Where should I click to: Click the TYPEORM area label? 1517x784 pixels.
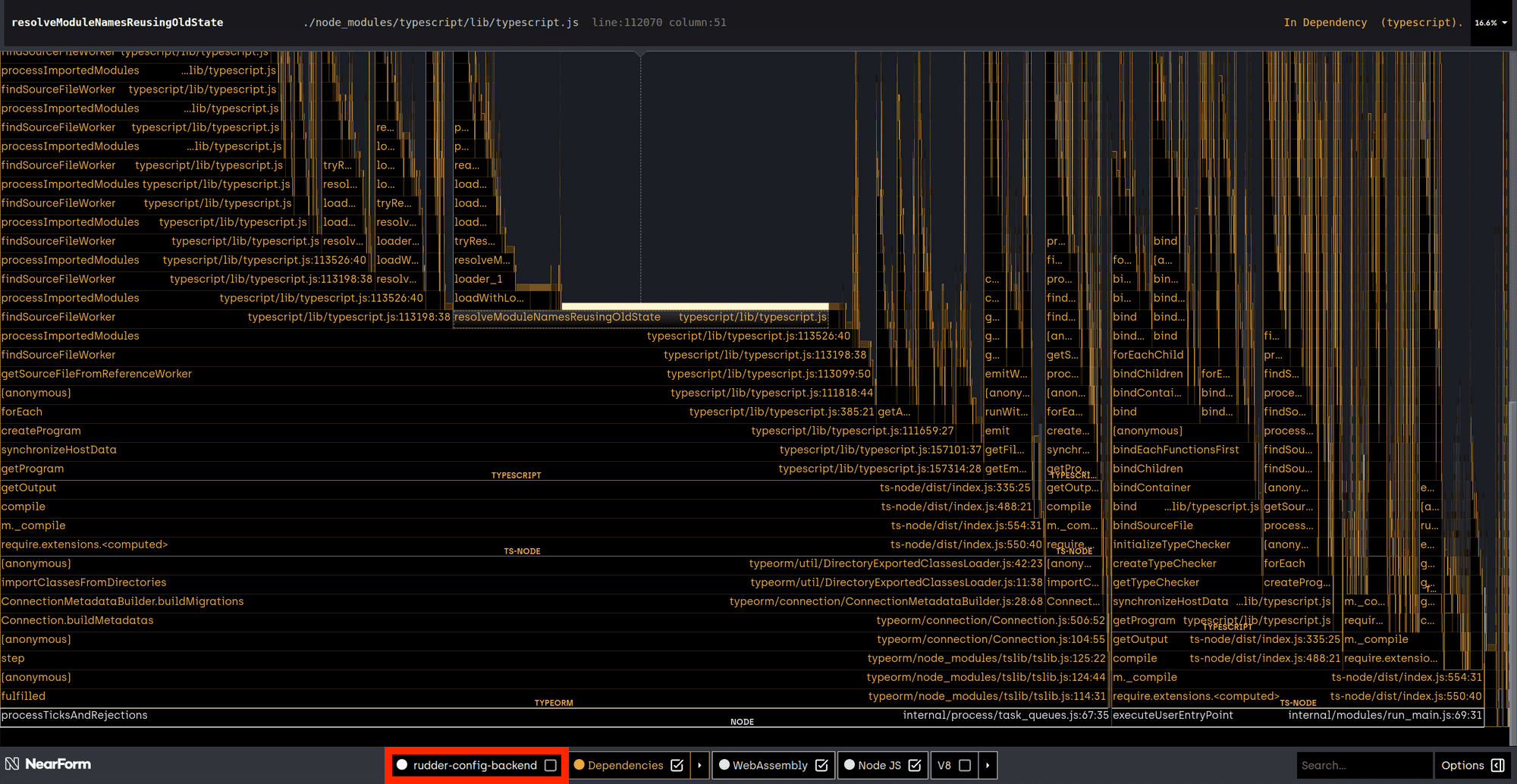(554, 703)
